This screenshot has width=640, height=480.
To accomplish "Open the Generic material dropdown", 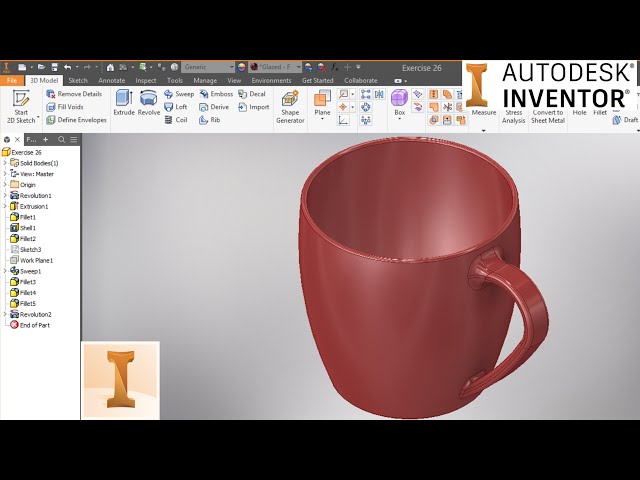I will point(231,67).
